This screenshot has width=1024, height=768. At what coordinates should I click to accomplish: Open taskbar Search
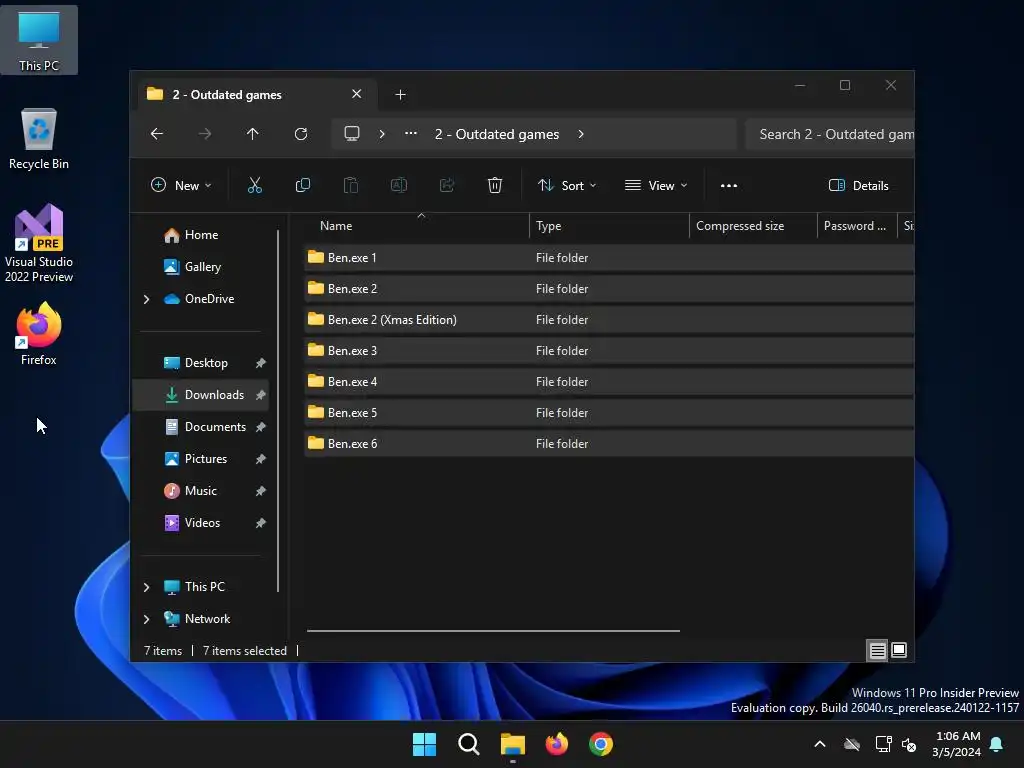(x=468, y=744)
